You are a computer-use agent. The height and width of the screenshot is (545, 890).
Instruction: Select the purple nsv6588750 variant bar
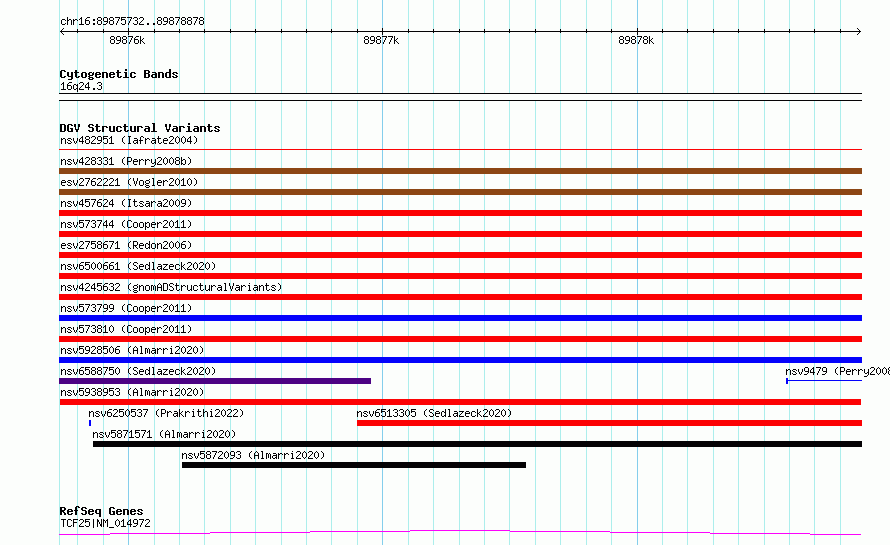coord(215,381)
